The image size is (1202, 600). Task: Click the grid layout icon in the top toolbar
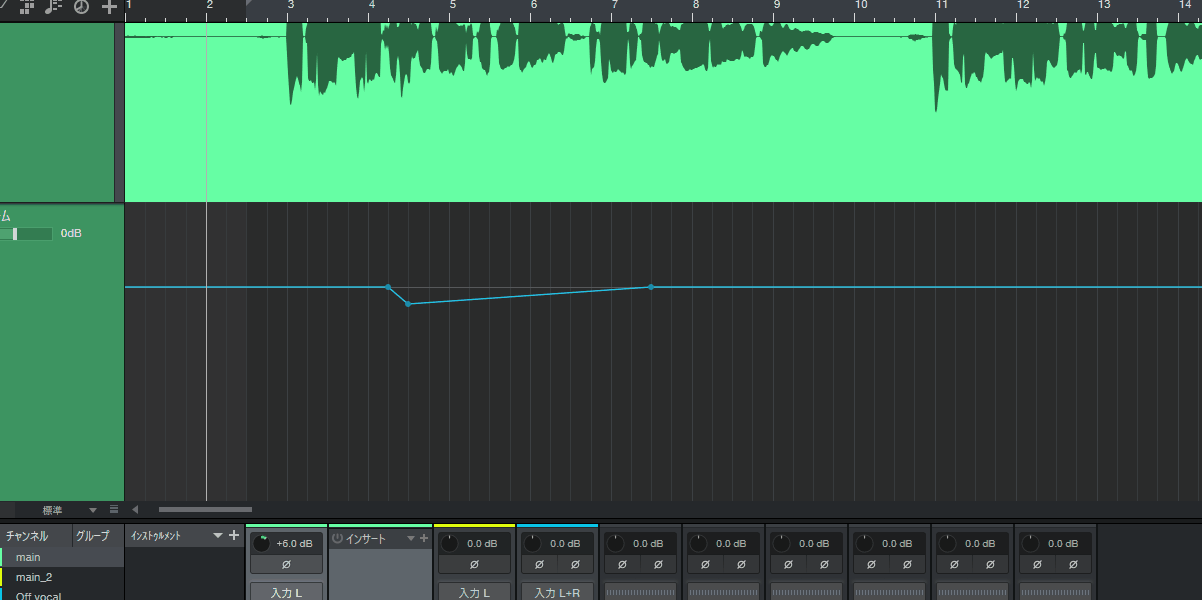[25, 7]
